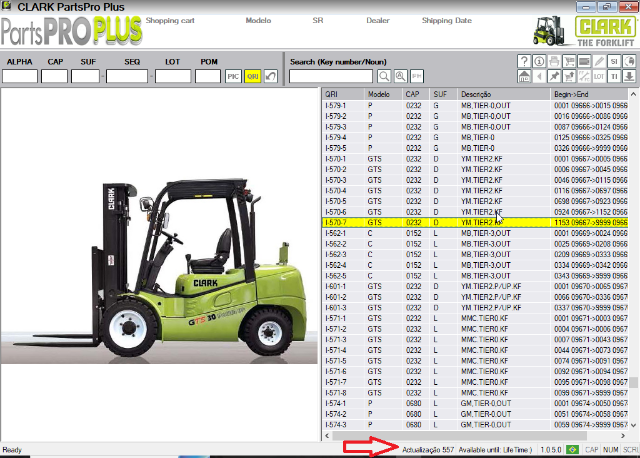Click the PIC button
This screenshot has width=640, height=458.
tap(233, 76)
